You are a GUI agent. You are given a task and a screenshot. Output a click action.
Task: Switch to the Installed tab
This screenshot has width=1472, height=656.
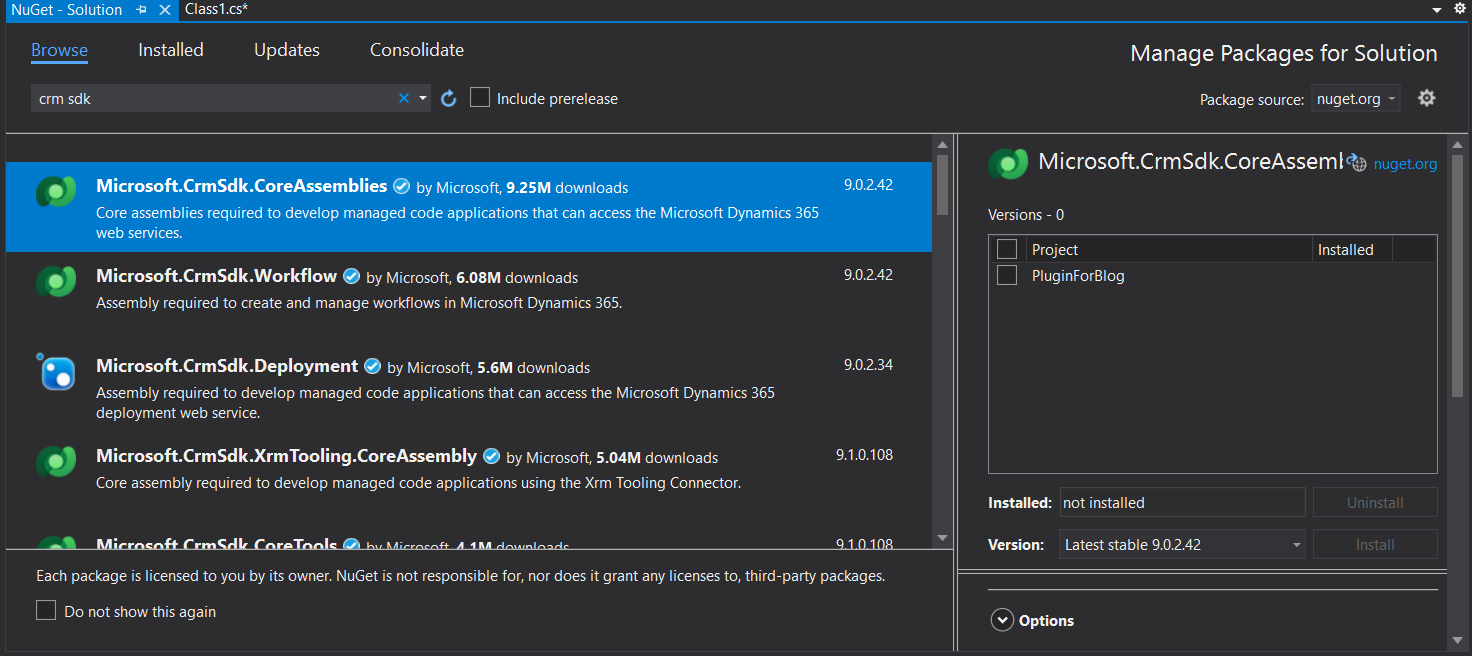(x=171, y=50)
